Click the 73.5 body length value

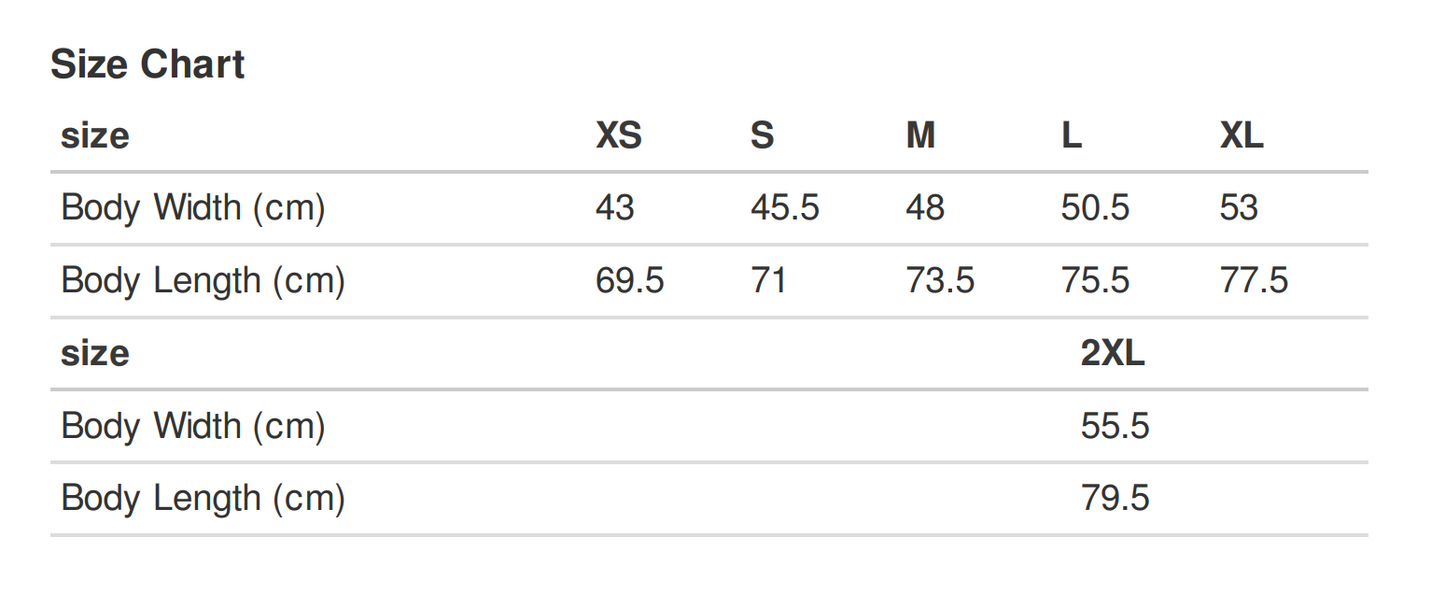[x=939, y=281]
